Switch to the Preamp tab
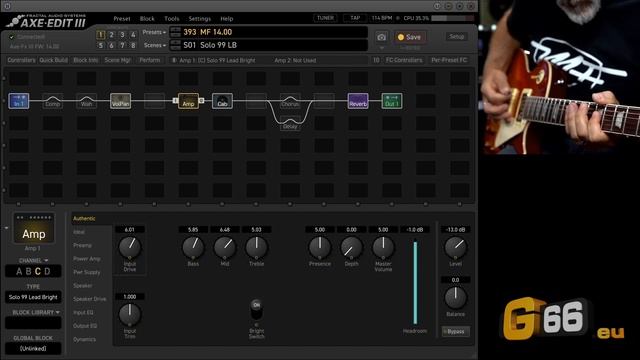The width and height of the screenshot is (640, 360). (x=82, y=246)
